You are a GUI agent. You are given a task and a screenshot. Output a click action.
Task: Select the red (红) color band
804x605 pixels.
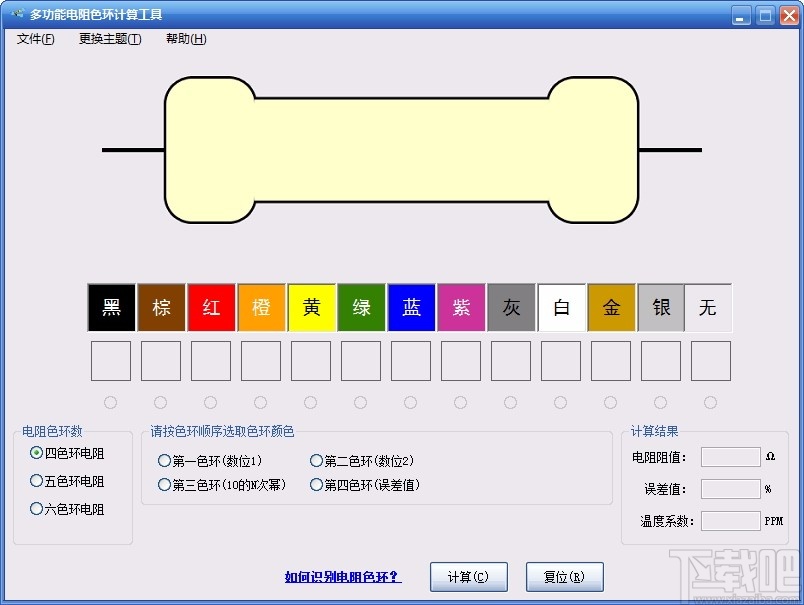(x=211, y=307)
